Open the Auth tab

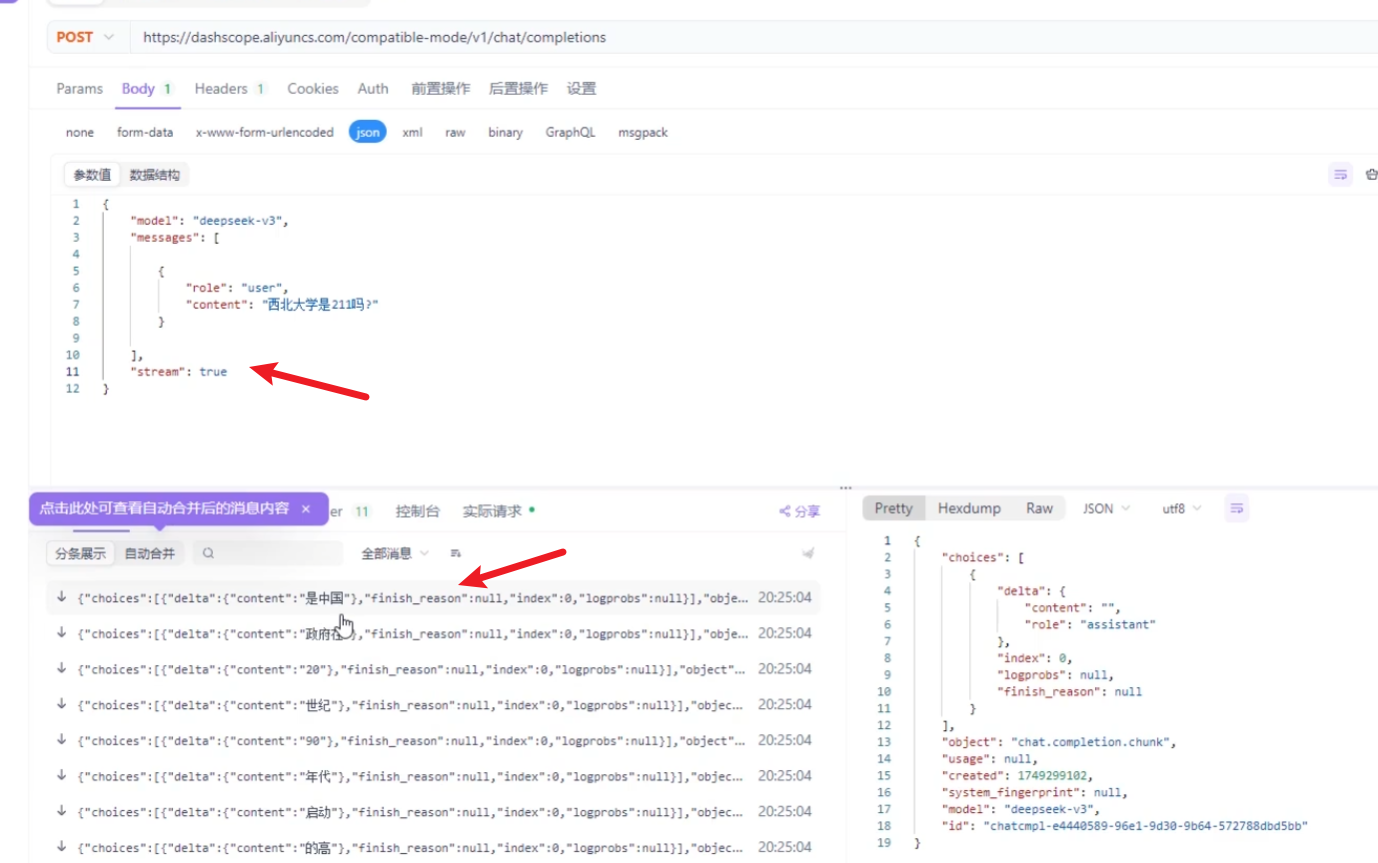point(373,89)
